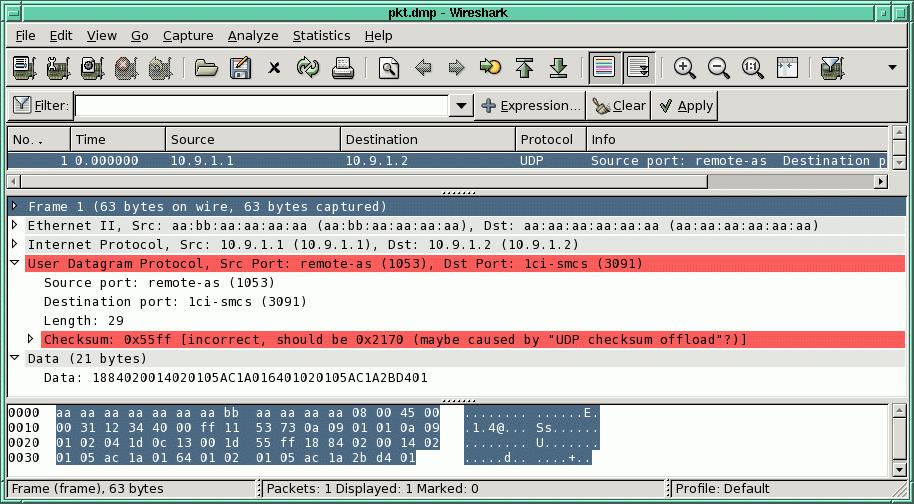
Task: Collapse the Data (21 bytes) node
Action: click(x=15, y=358)
